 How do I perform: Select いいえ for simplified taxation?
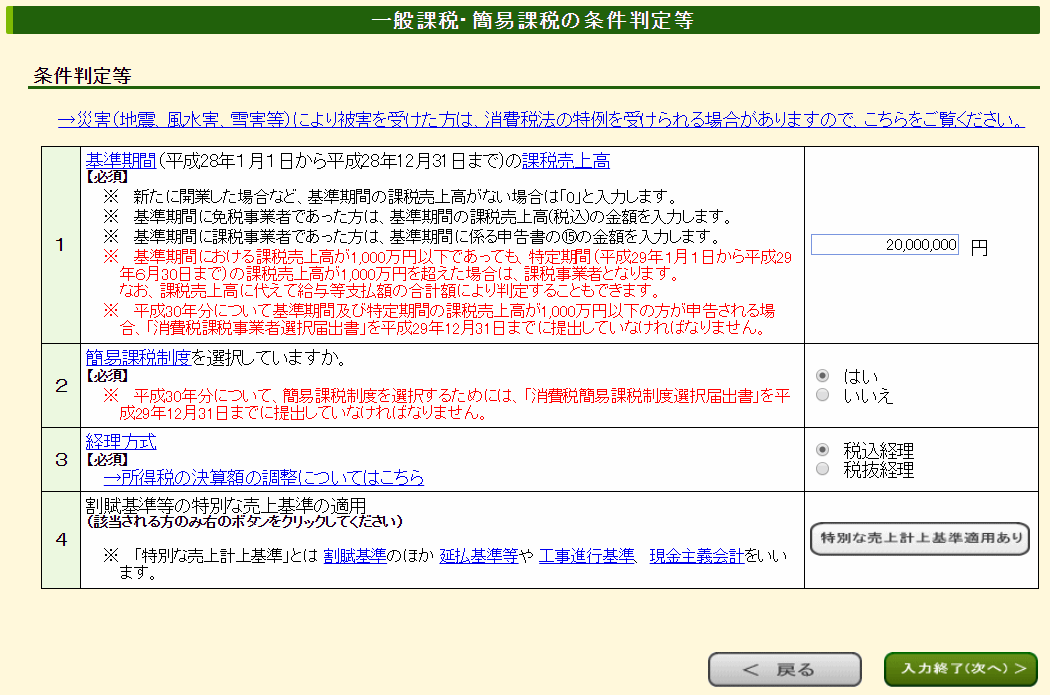(823, 395)
